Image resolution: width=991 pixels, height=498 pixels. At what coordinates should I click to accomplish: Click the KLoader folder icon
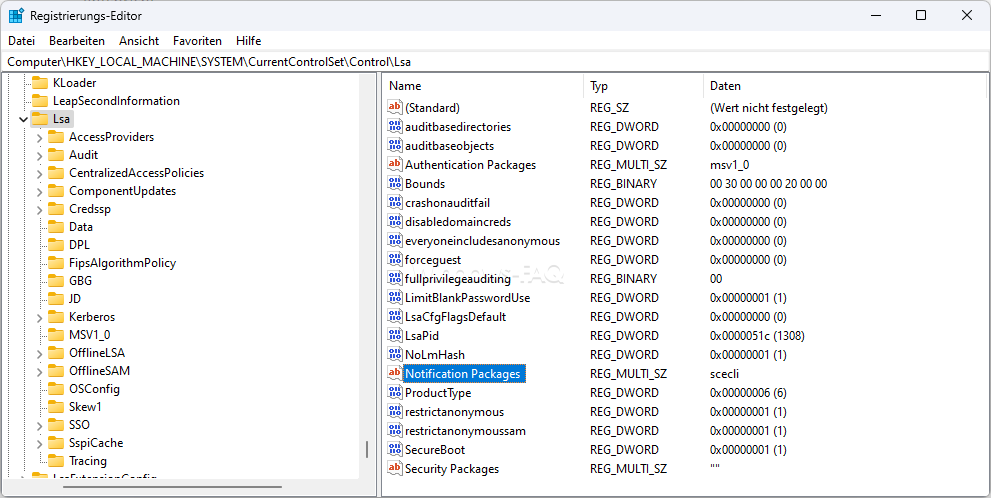pos(40,83)
